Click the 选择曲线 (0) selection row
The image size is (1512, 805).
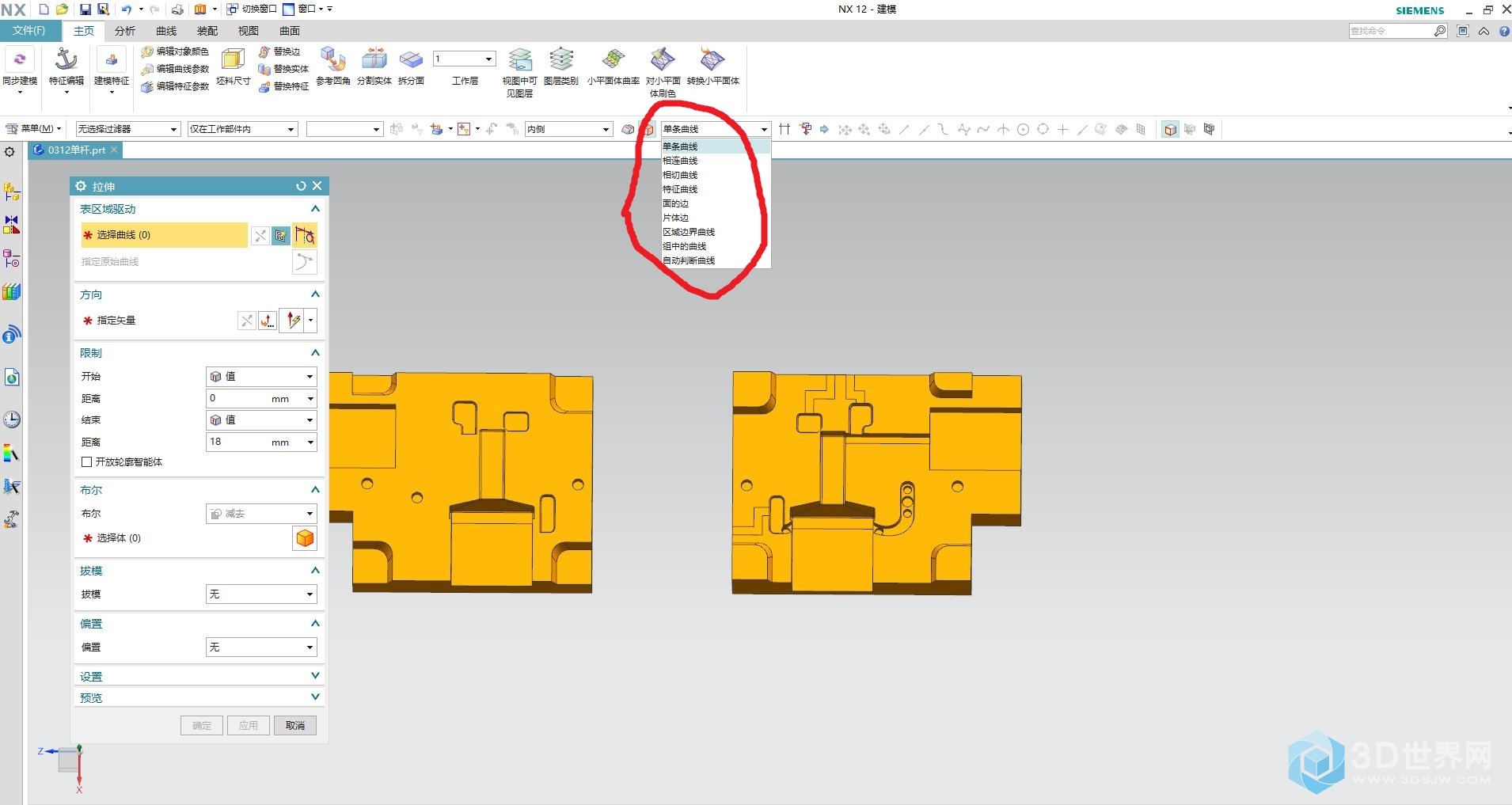tap(164, 235)
